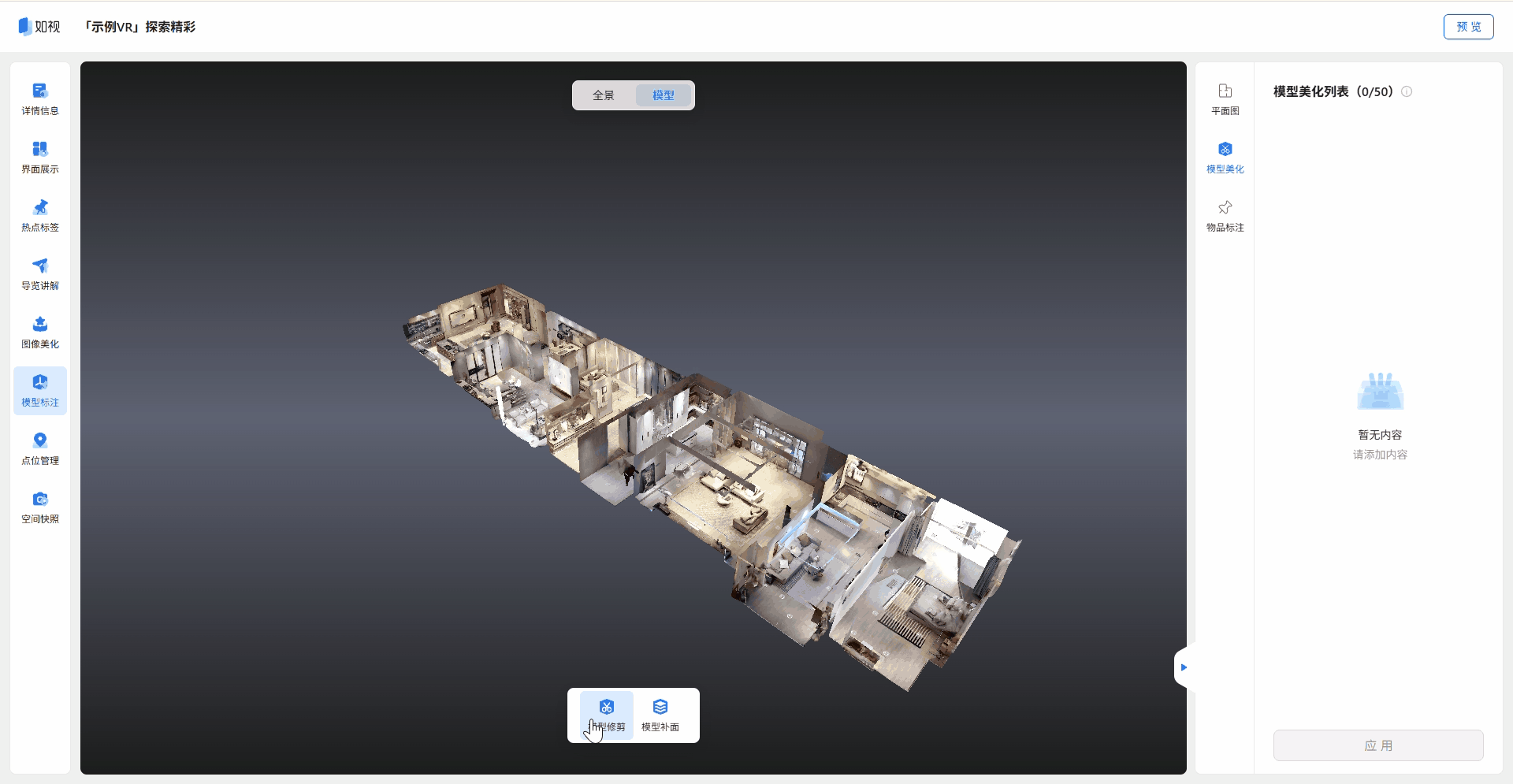The height and width of the screenshot is (784, 1513).
Task: Choose the 模型修剪 tool
Action: pos(606,715)
